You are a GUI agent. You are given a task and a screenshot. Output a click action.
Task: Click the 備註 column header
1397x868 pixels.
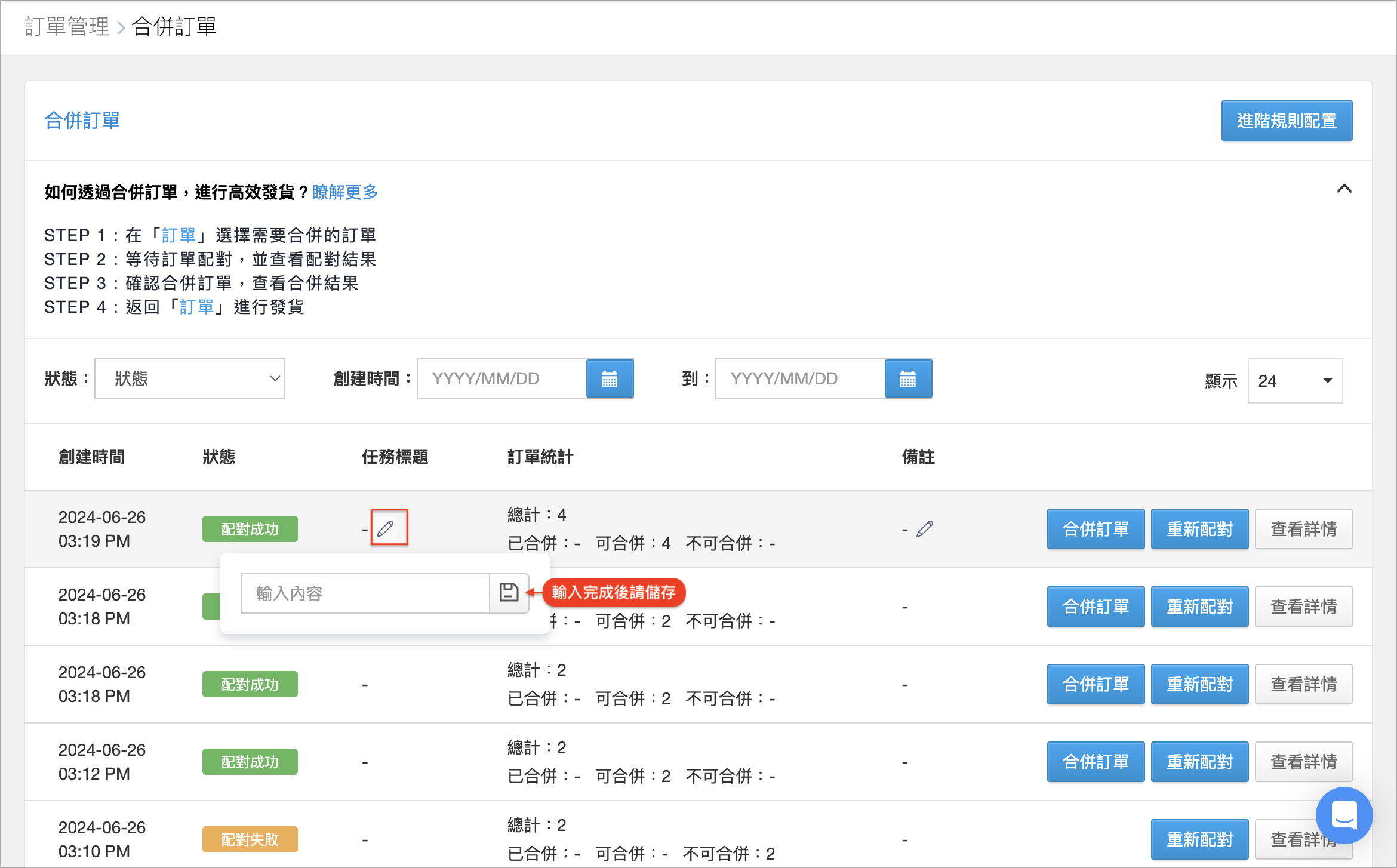tap(918, 457)
